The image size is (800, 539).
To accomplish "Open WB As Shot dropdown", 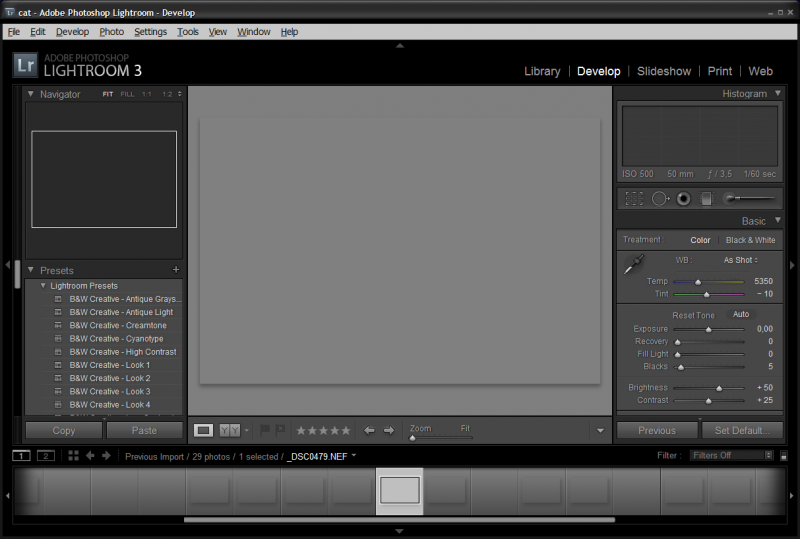I will point(740,260).
